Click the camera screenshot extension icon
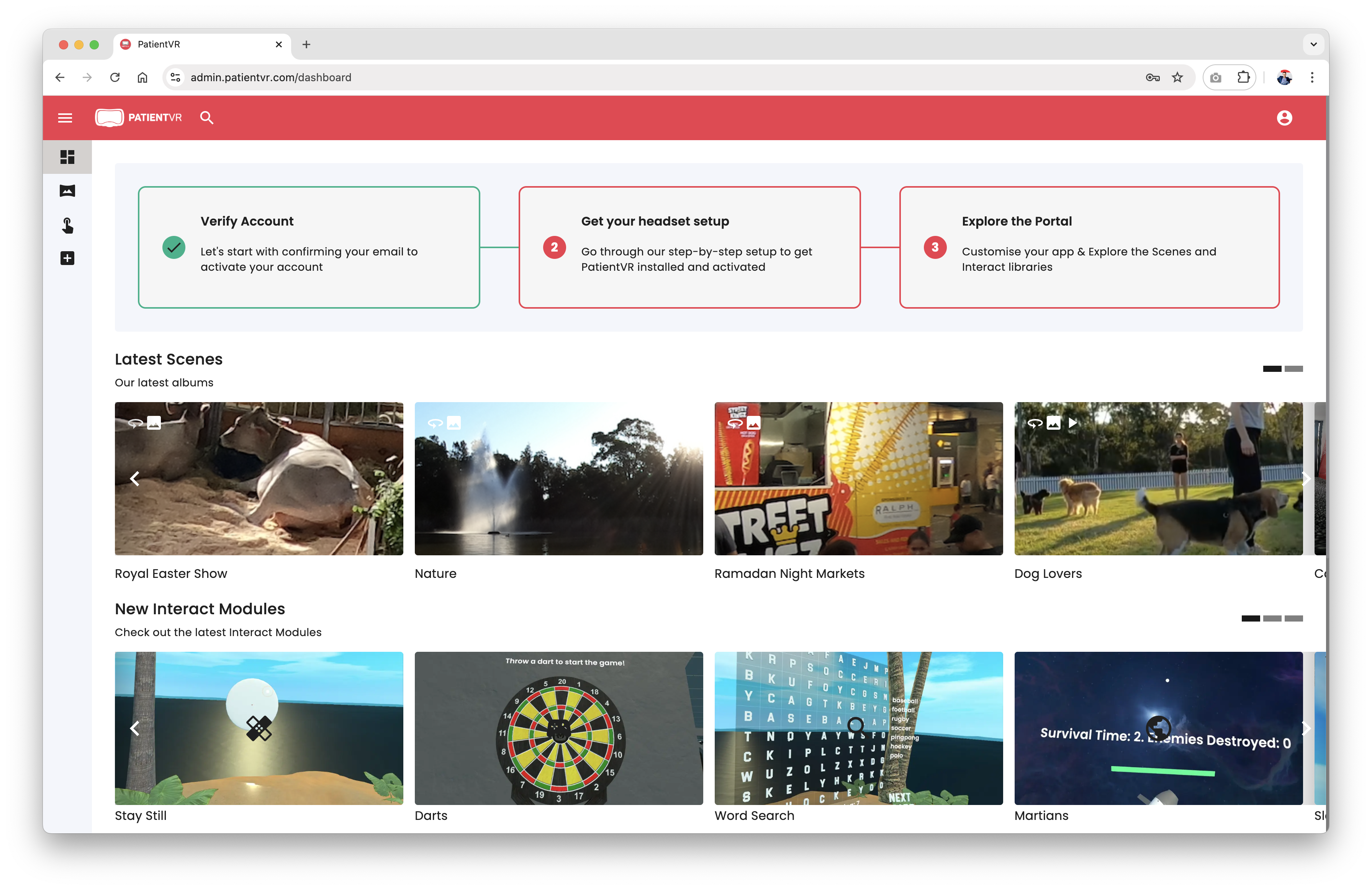The height and width of the screenshot is (890, 1372). [1216, 77]
